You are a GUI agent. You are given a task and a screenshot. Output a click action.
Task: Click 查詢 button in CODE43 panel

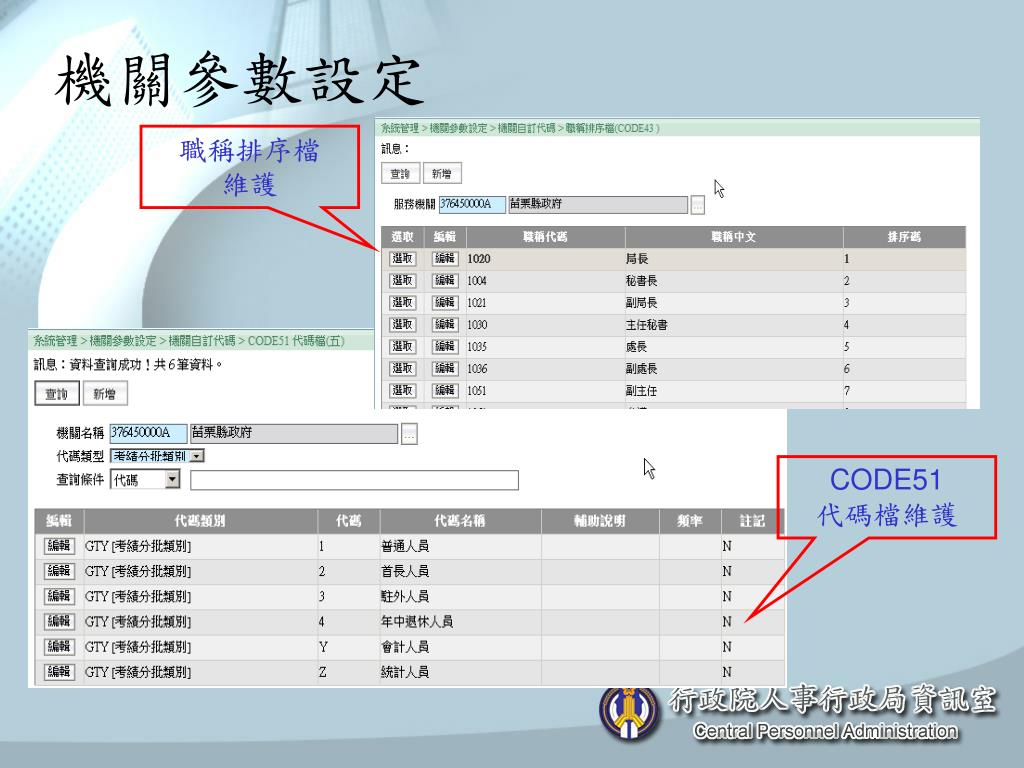click(400, 174)
